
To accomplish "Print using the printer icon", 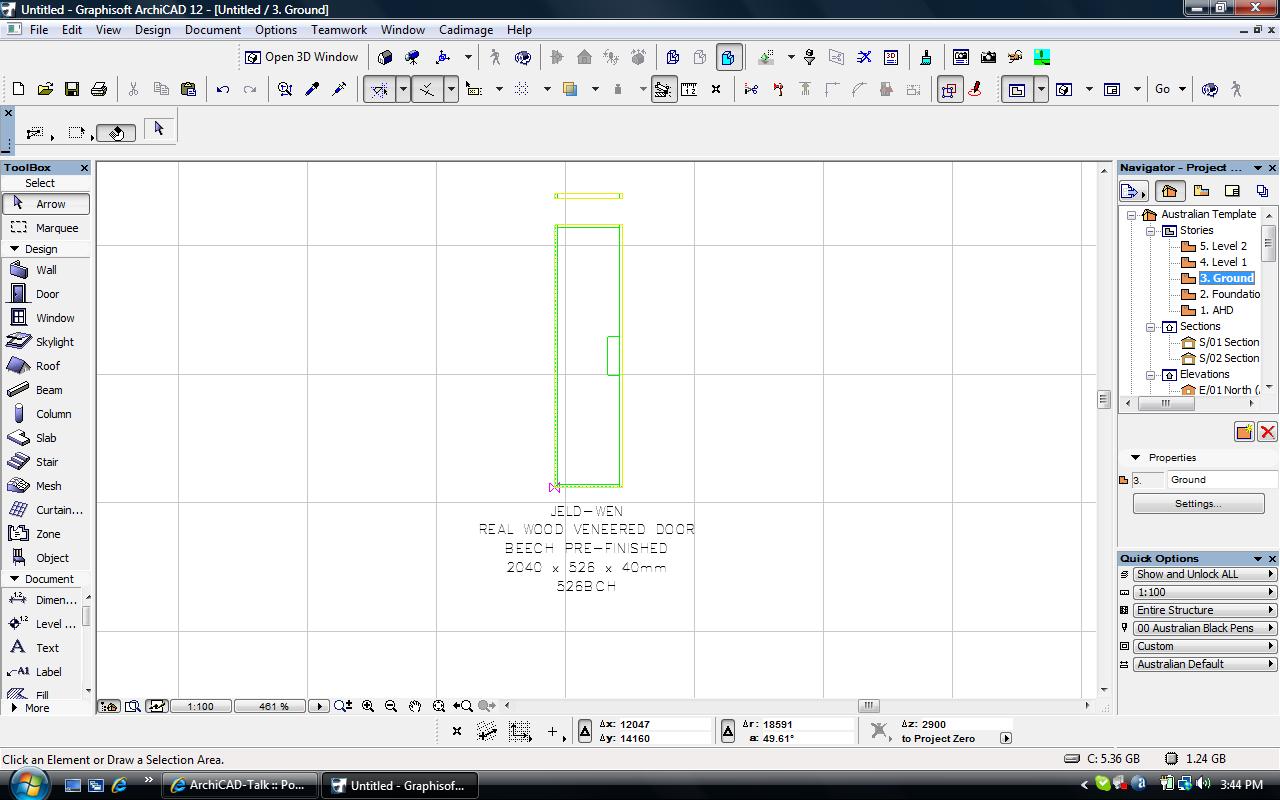I will click(x=99, y=89).
